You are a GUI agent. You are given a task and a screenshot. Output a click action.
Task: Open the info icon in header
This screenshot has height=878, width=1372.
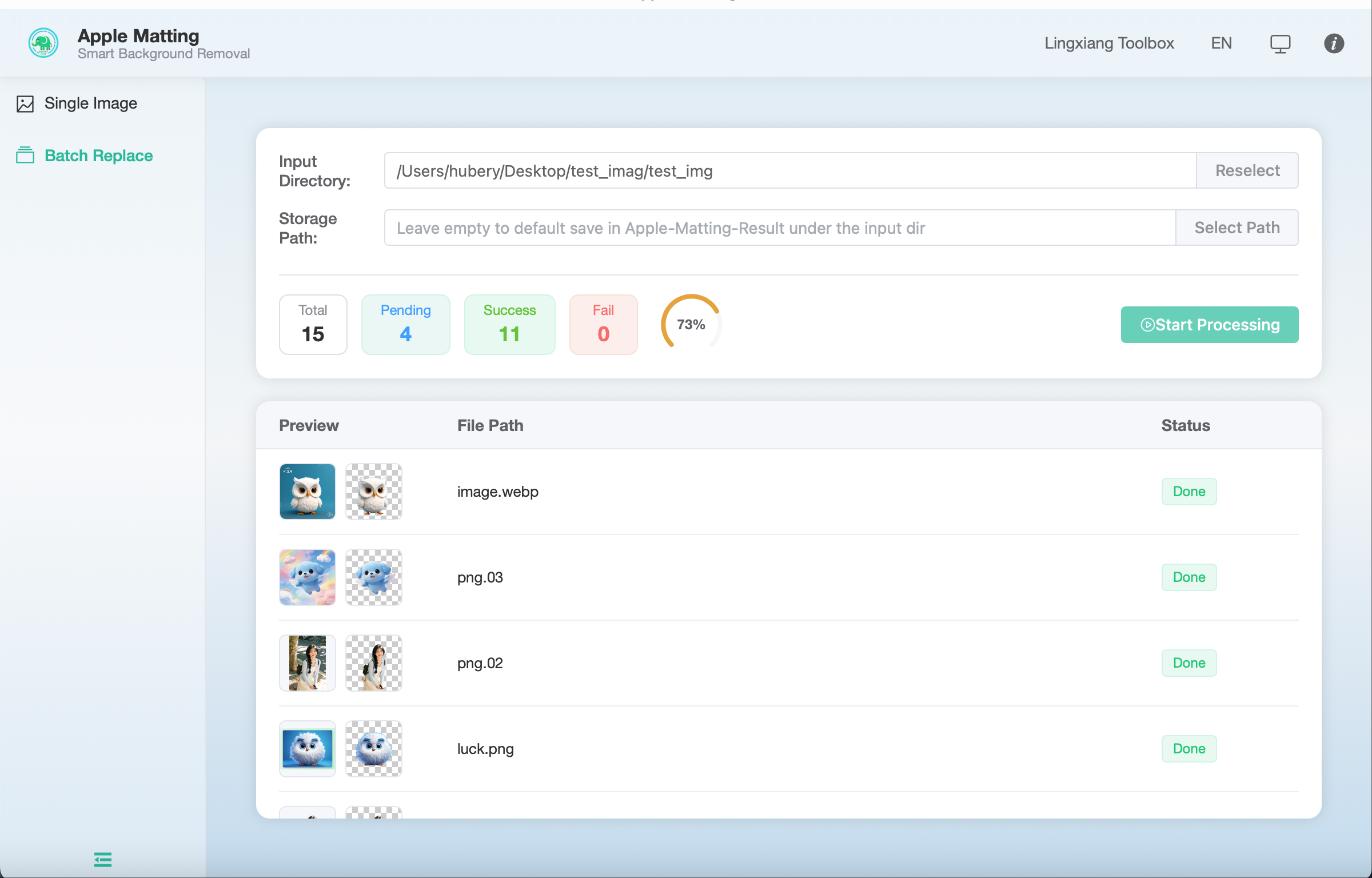click(x=1334, y=43)
